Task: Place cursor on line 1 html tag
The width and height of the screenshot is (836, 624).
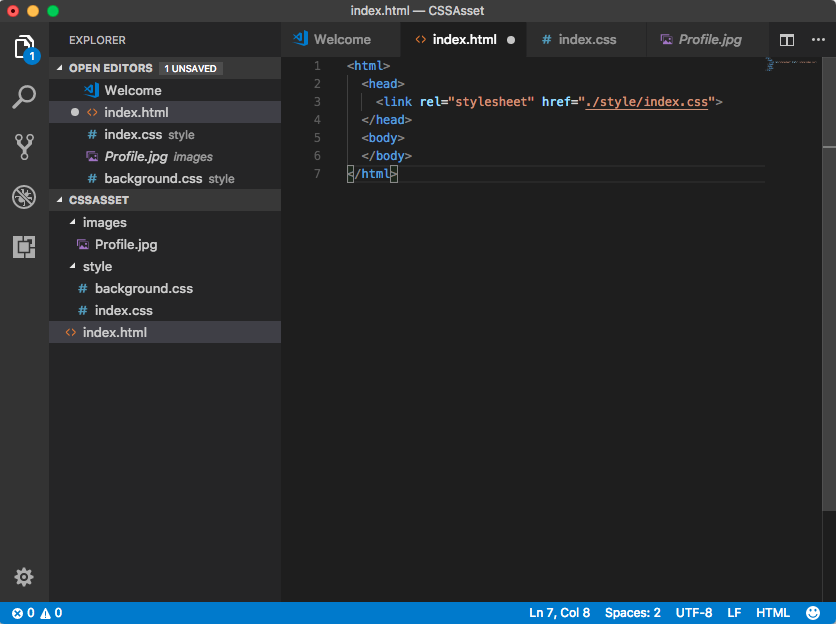Action: (368, 66)
